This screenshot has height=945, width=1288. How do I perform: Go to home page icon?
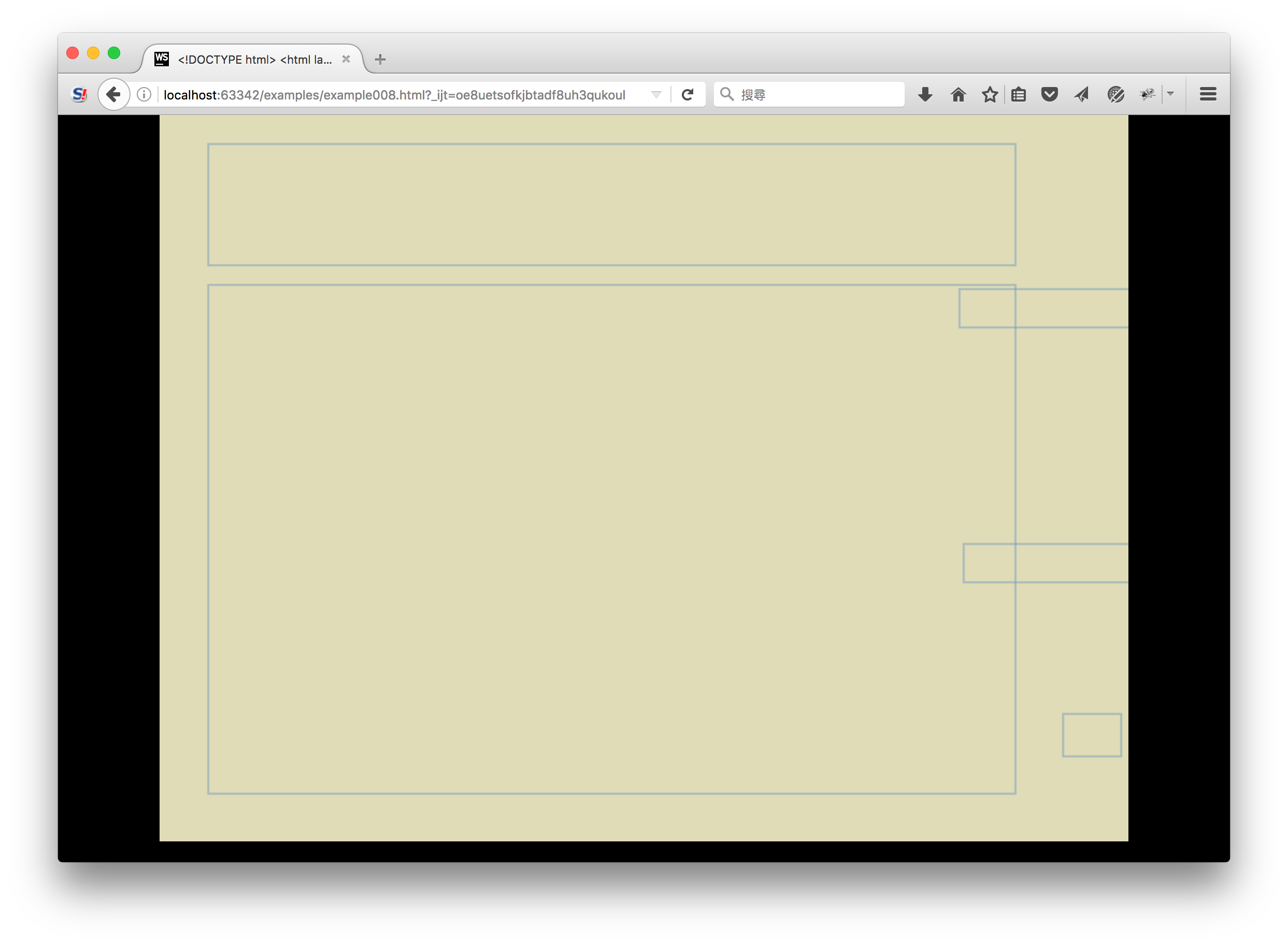tap(958, 94)
